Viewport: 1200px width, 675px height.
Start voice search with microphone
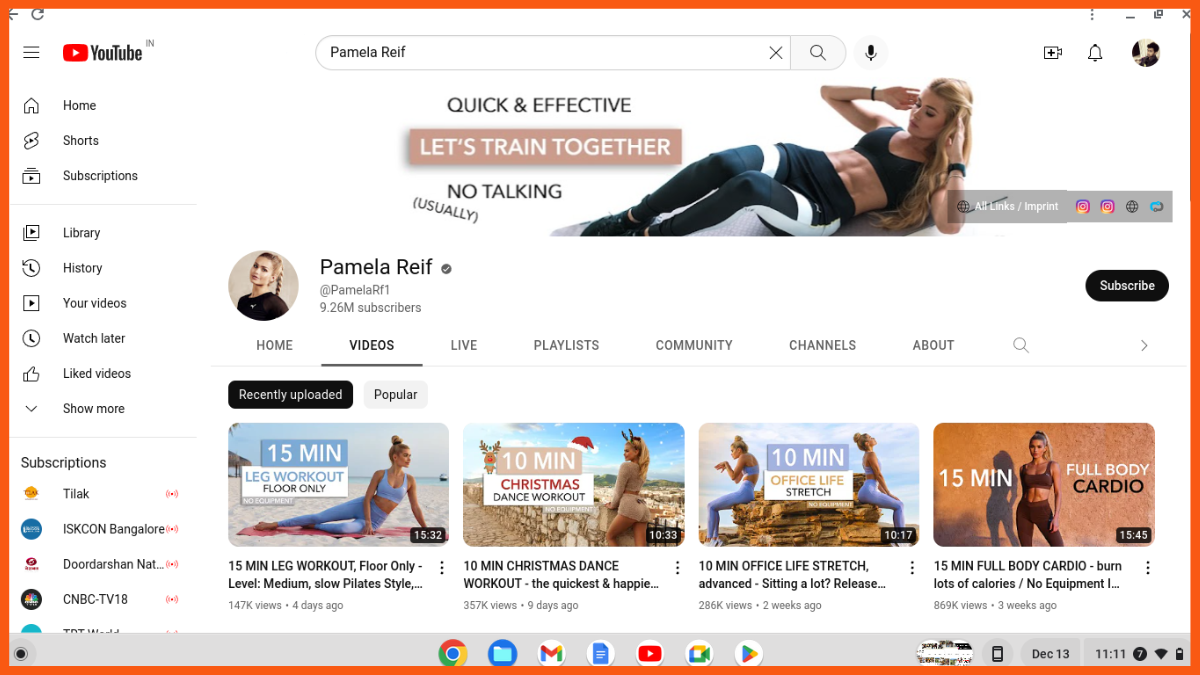(x=871, y=53)
